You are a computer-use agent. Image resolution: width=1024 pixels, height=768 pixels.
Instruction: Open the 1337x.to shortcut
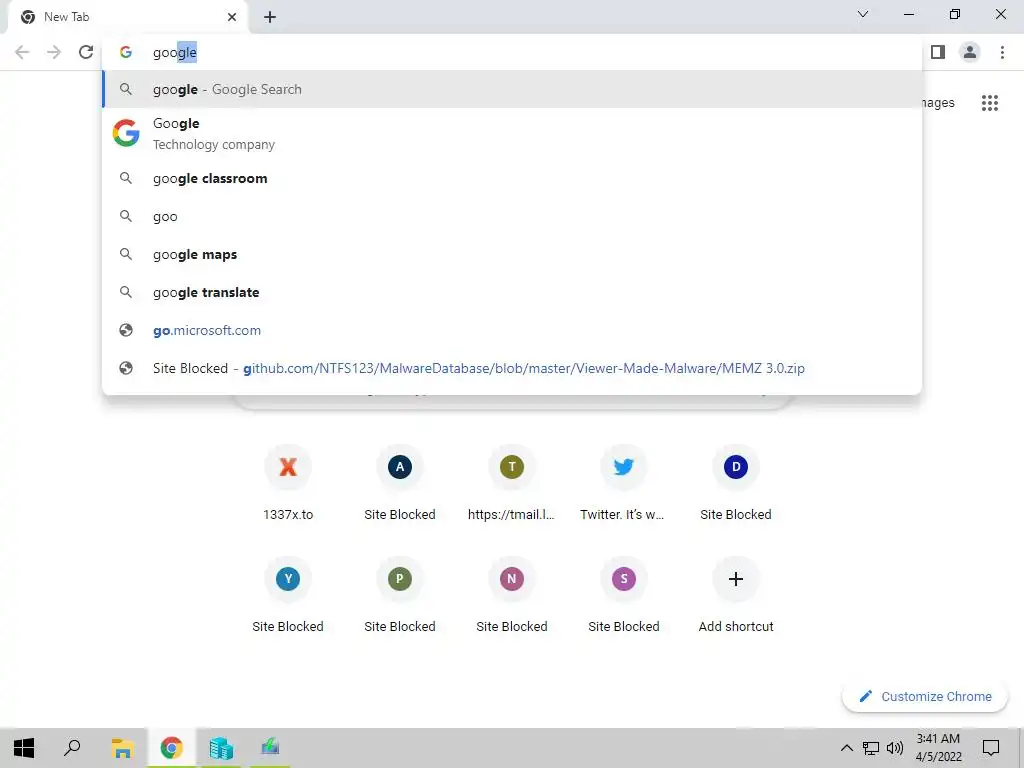click(288, 483)
